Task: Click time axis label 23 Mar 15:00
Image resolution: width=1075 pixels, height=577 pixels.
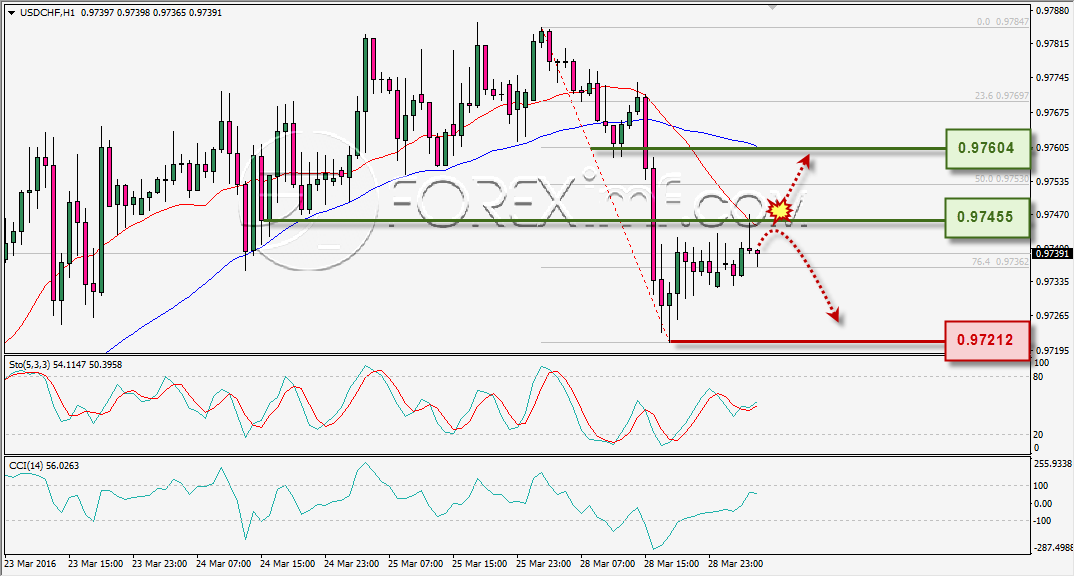Action: (95, 563)
